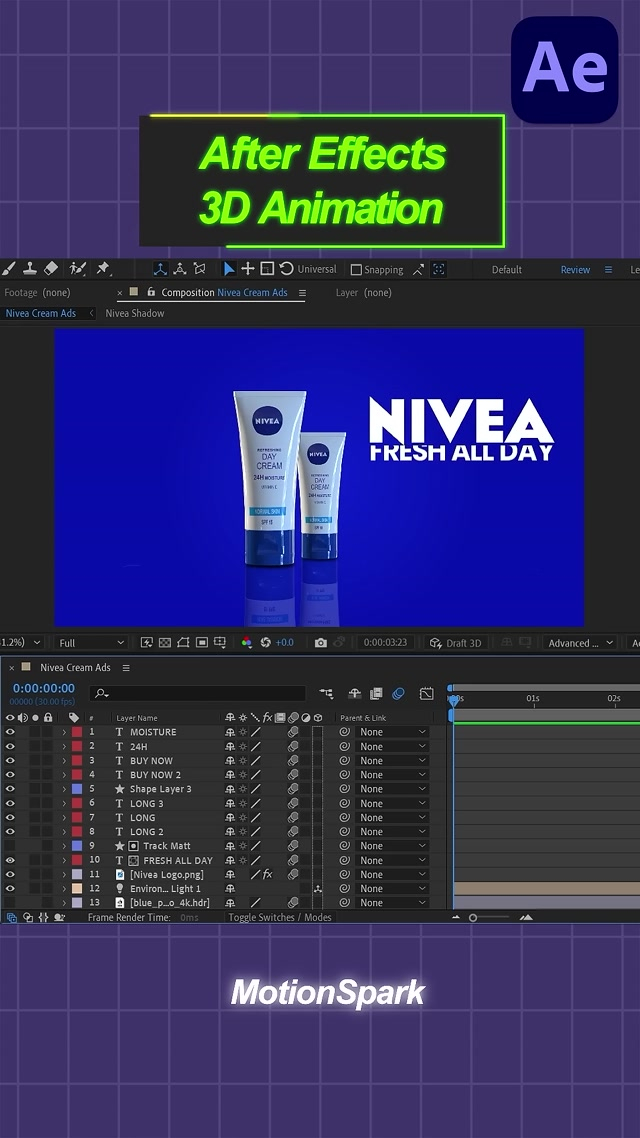Select the Rotation tool in toolbar

(x=286, y=269)
